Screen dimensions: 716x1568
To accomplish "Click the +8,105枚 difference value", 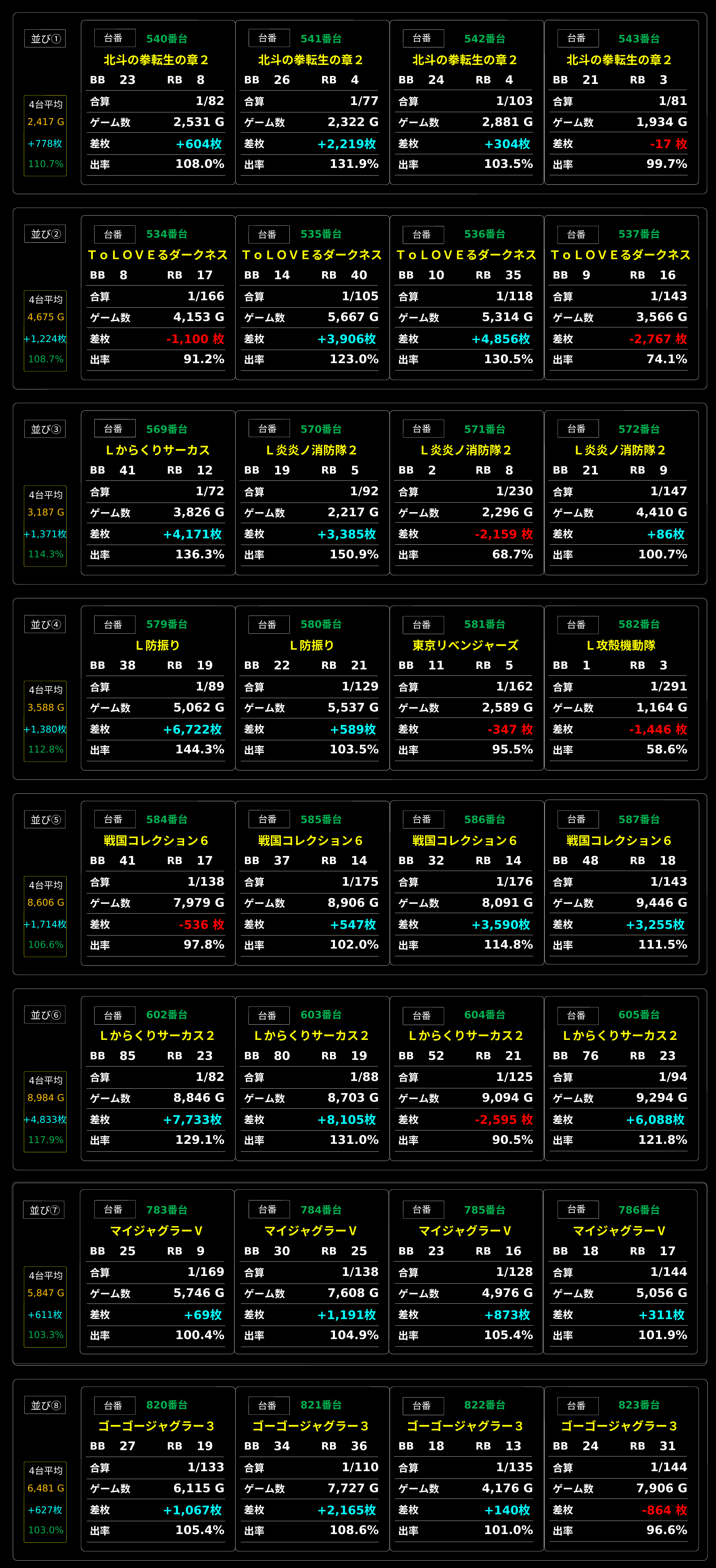I will click(x=347, y=1120).
